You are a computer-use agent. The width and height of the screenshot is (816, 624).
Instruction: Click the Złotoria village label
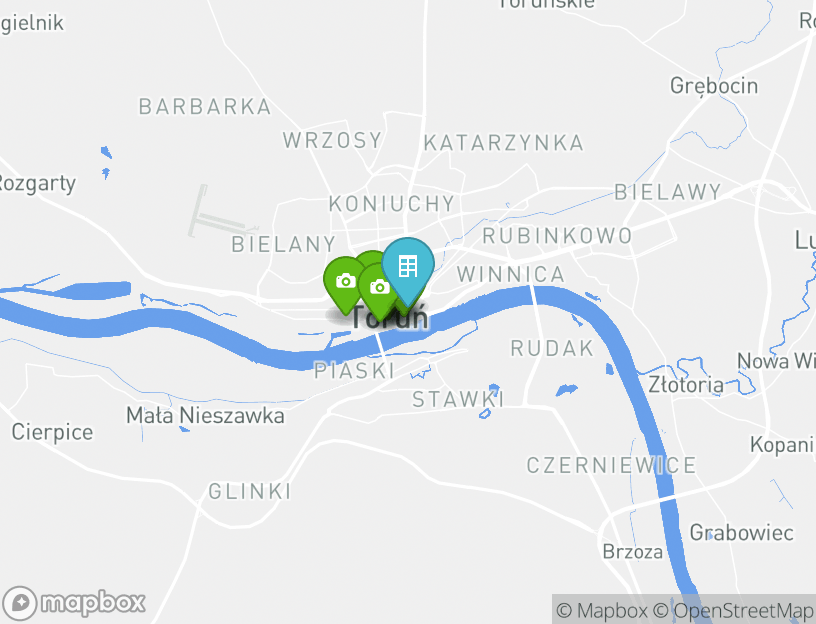pyautogui.click(x=686, y=385)
